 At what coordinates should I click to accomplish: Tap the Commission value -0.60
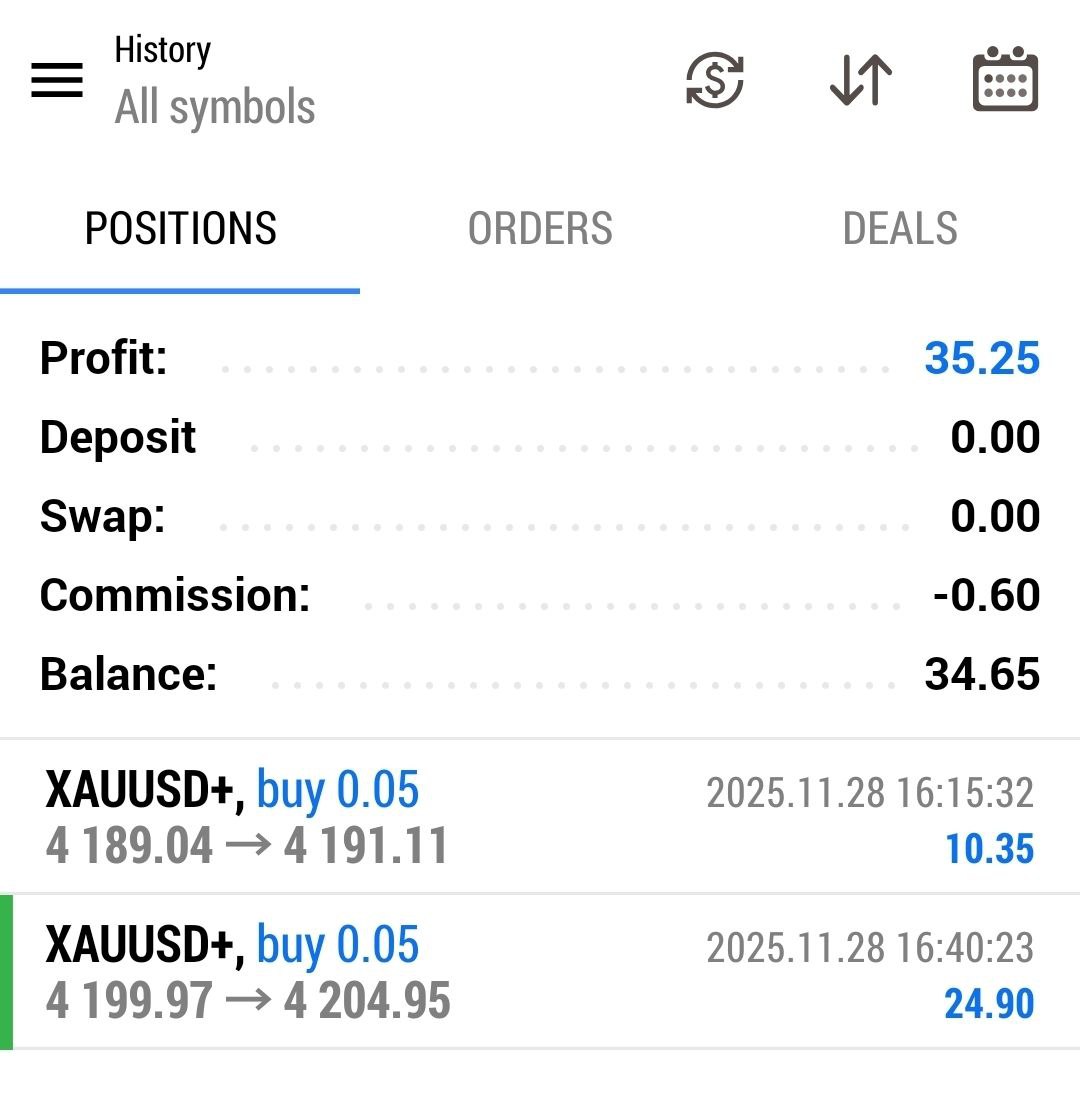click(986, 596)
